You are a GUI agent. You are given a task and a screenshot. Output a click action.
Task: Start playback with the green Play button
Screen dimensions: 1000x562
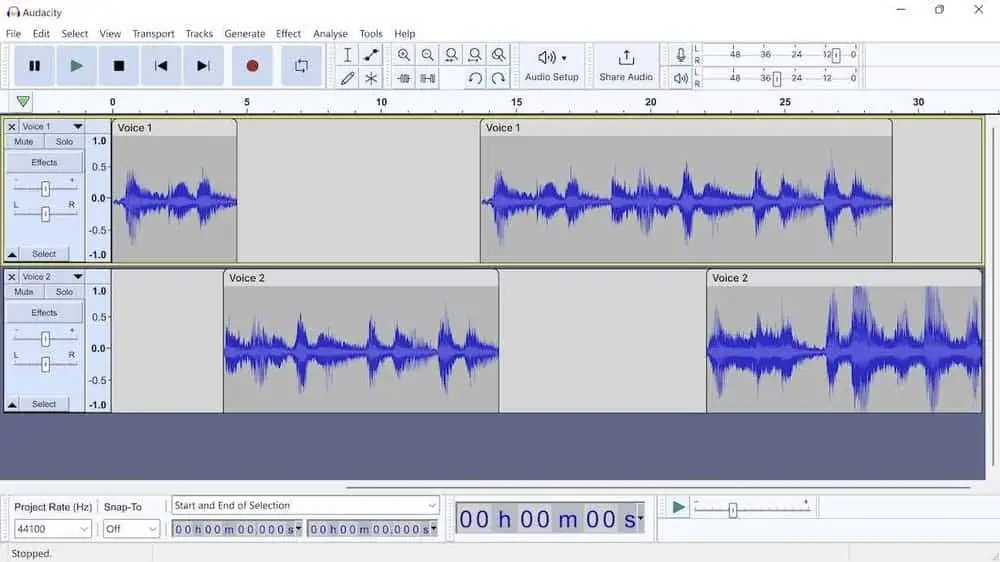click(76, 66)
